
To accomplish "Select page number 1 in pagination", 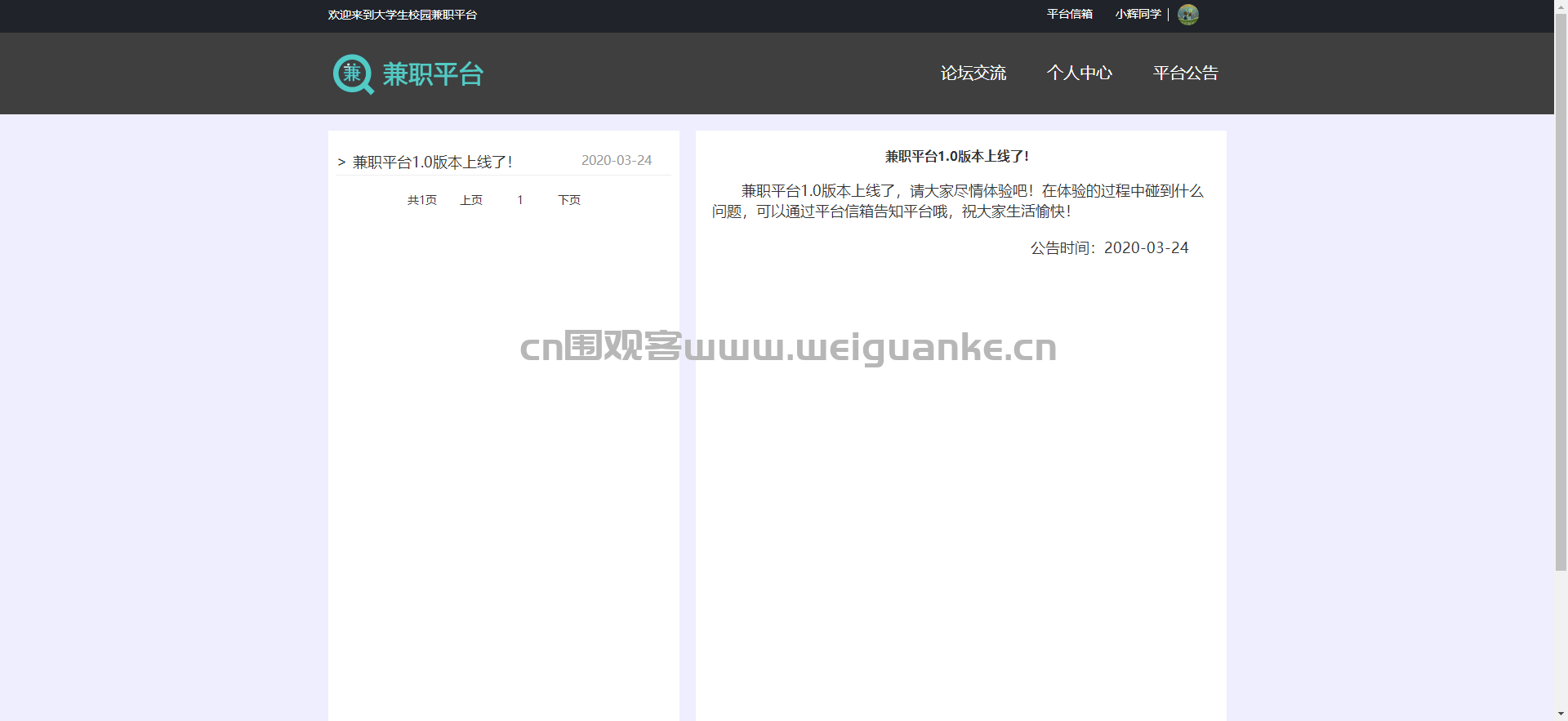I will pyautogui.click(x=520, y=200).
